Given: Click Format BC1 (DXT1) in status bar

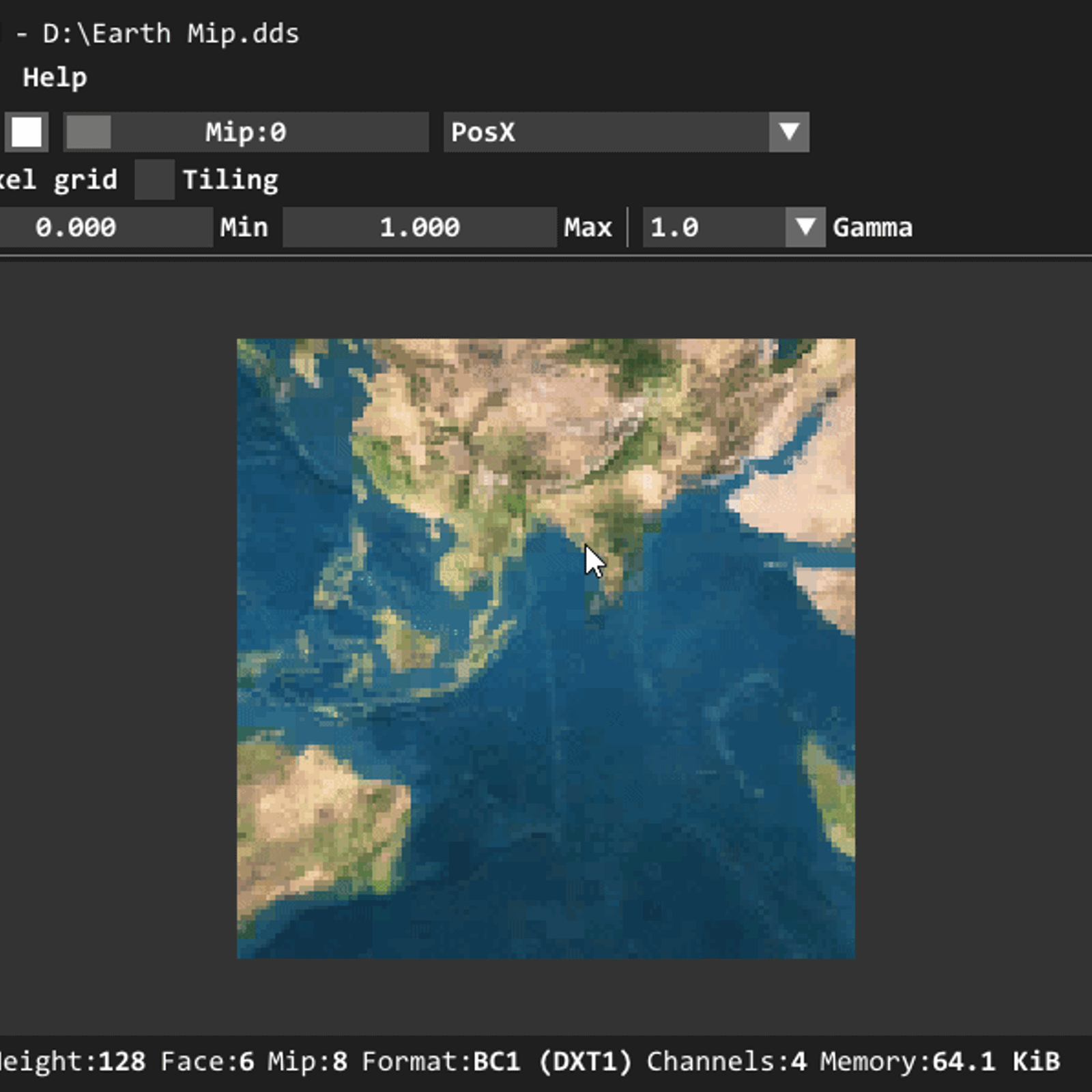Looking at the screenshot, I should (x=497, y=1061).
